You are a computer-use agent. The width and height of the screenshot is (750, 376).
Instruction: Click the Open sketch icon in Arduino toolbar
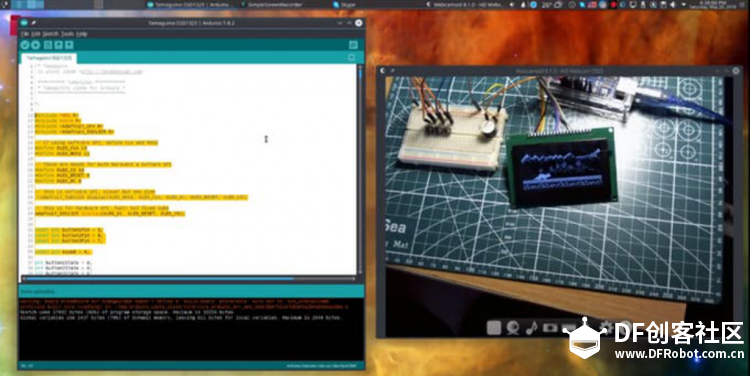click(58, 45)
